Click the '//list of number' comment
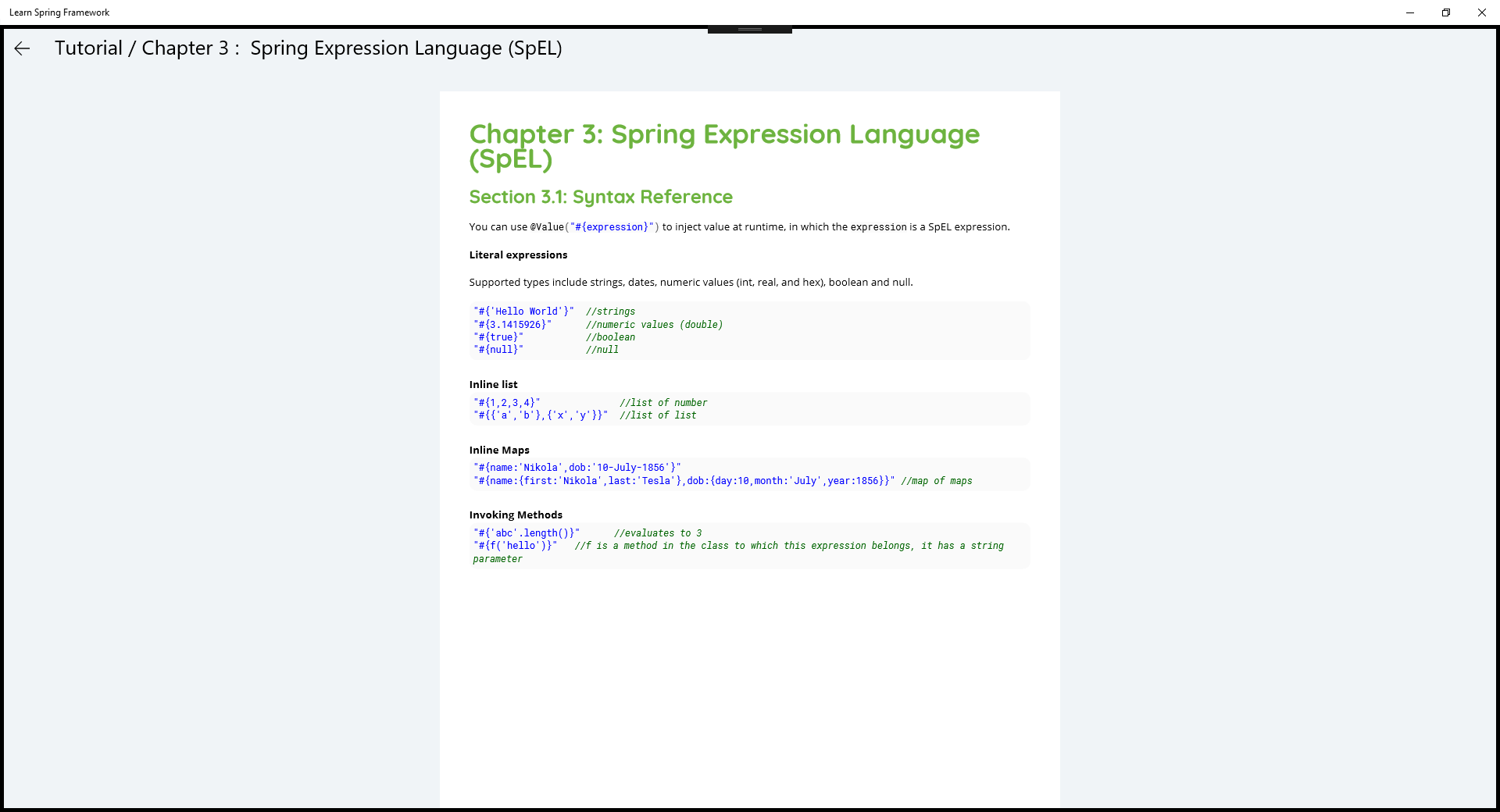Viewport: 1500px width, 812px height. [x=663, y=403]
